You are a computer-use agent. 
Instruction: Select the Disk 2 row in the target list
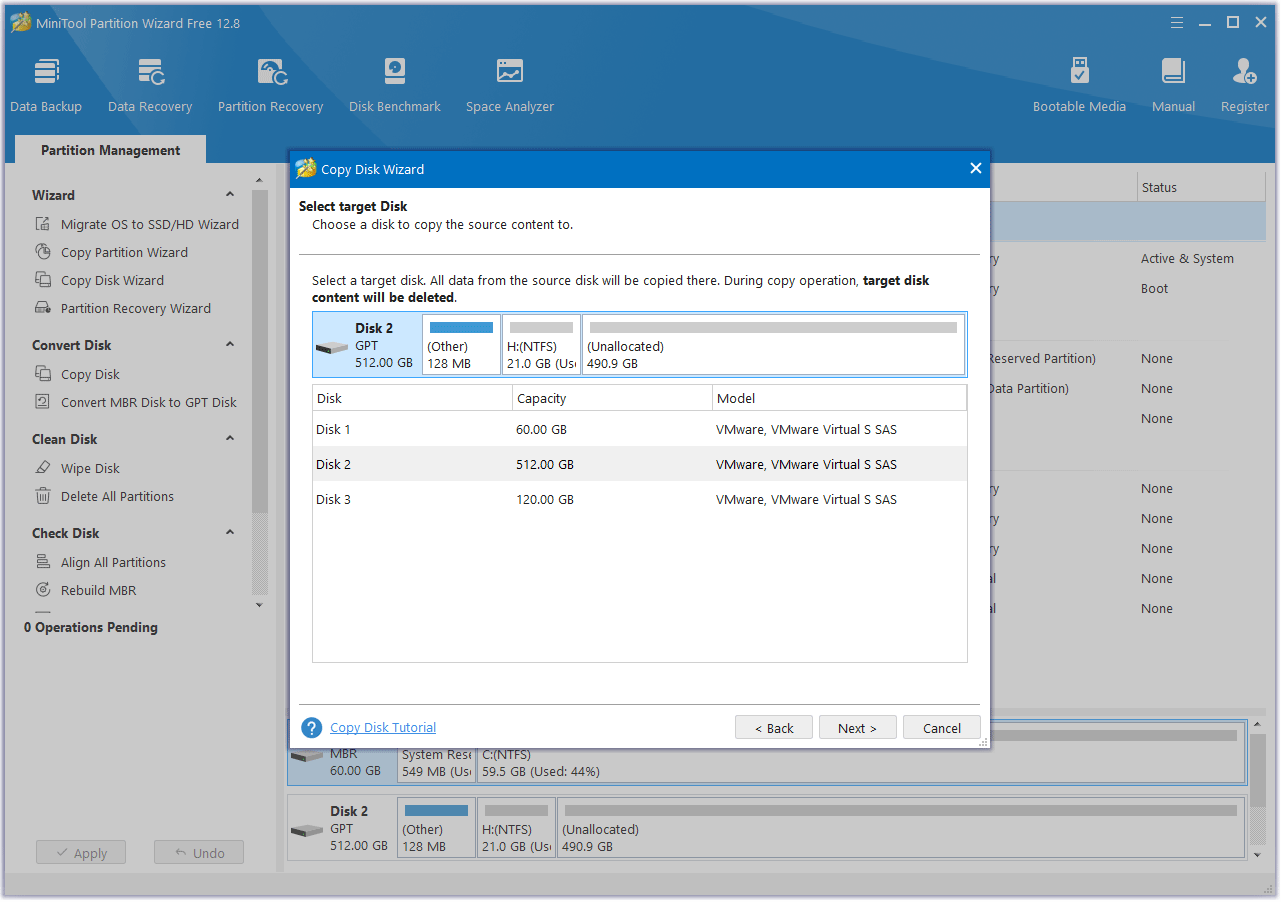point(640,464)
